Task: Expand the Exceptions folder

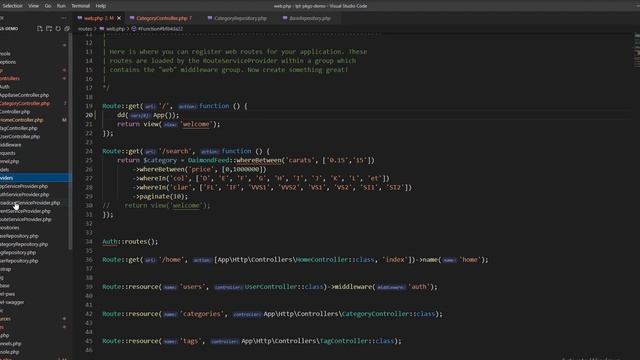Action: click(x=8, y=62)
